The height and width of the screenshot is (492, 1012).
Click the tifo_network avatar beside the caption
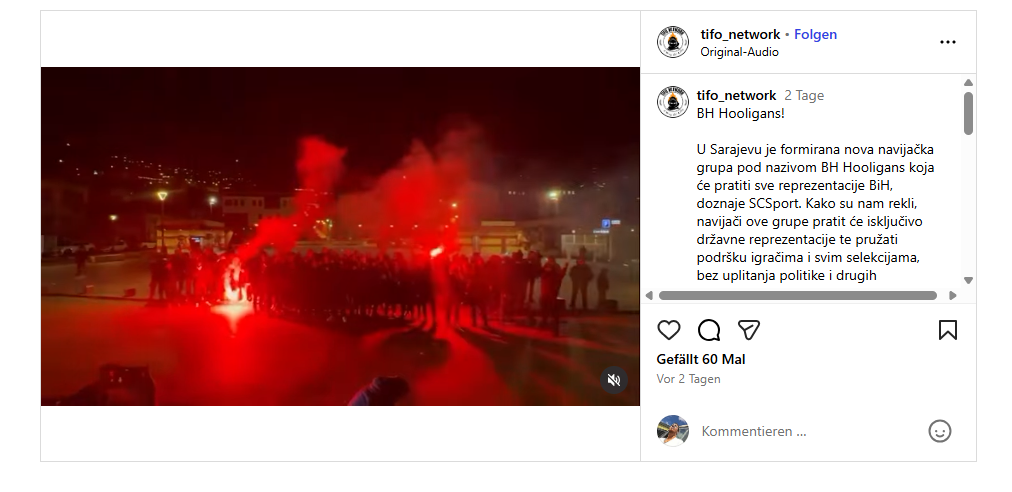pyautogui.click(x=673, y=102)
